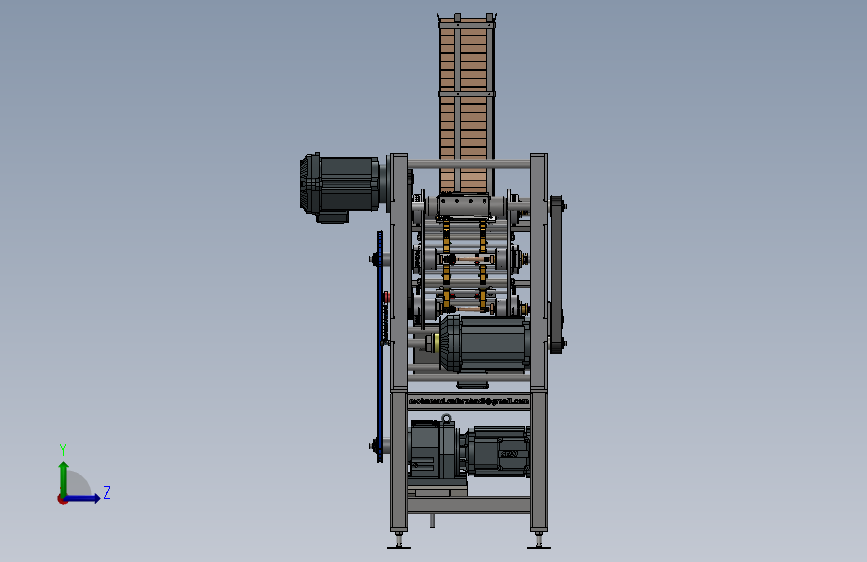Click the email nameplate on the frame crossbar

[469, 401]
